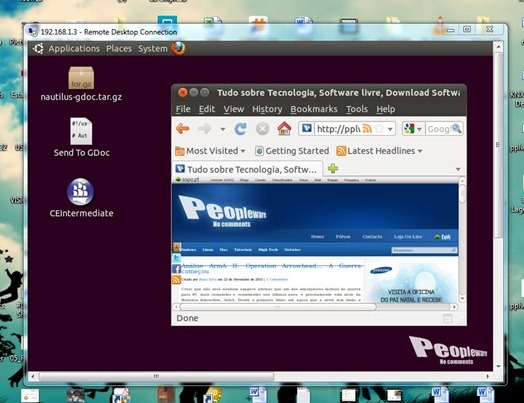Launch Firefox from the top panel icon
Image resolution: width=524 pixels, height=403 pixels.
tap(178, 48)
